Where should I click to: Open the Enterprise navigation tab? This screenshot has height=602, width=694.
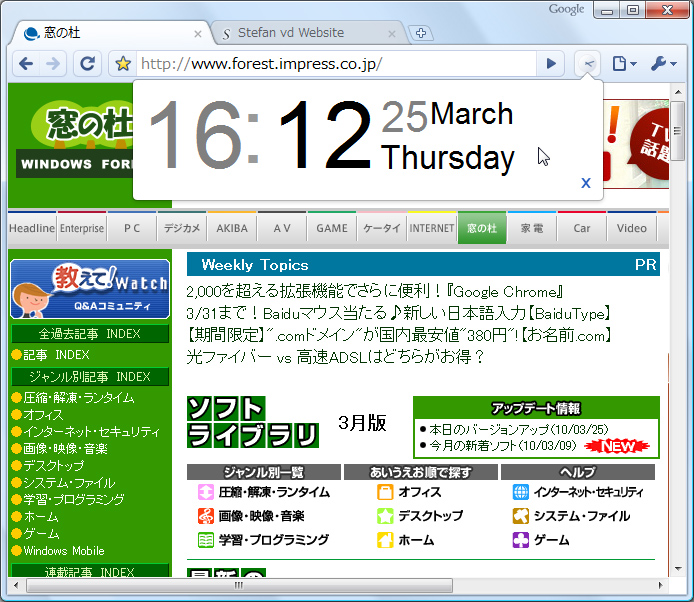coord(82,228)
